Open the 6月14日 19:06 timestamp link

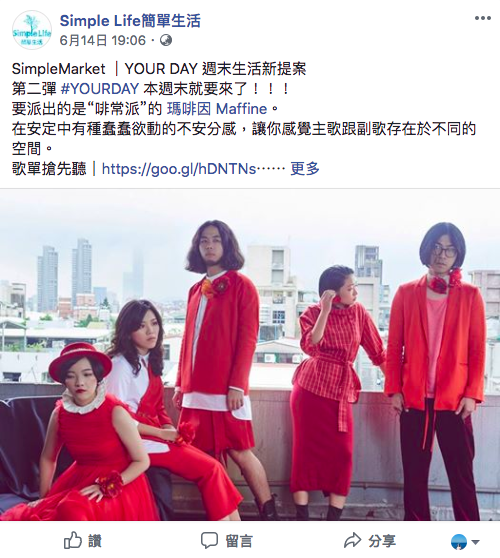click(x=102, y=40)
